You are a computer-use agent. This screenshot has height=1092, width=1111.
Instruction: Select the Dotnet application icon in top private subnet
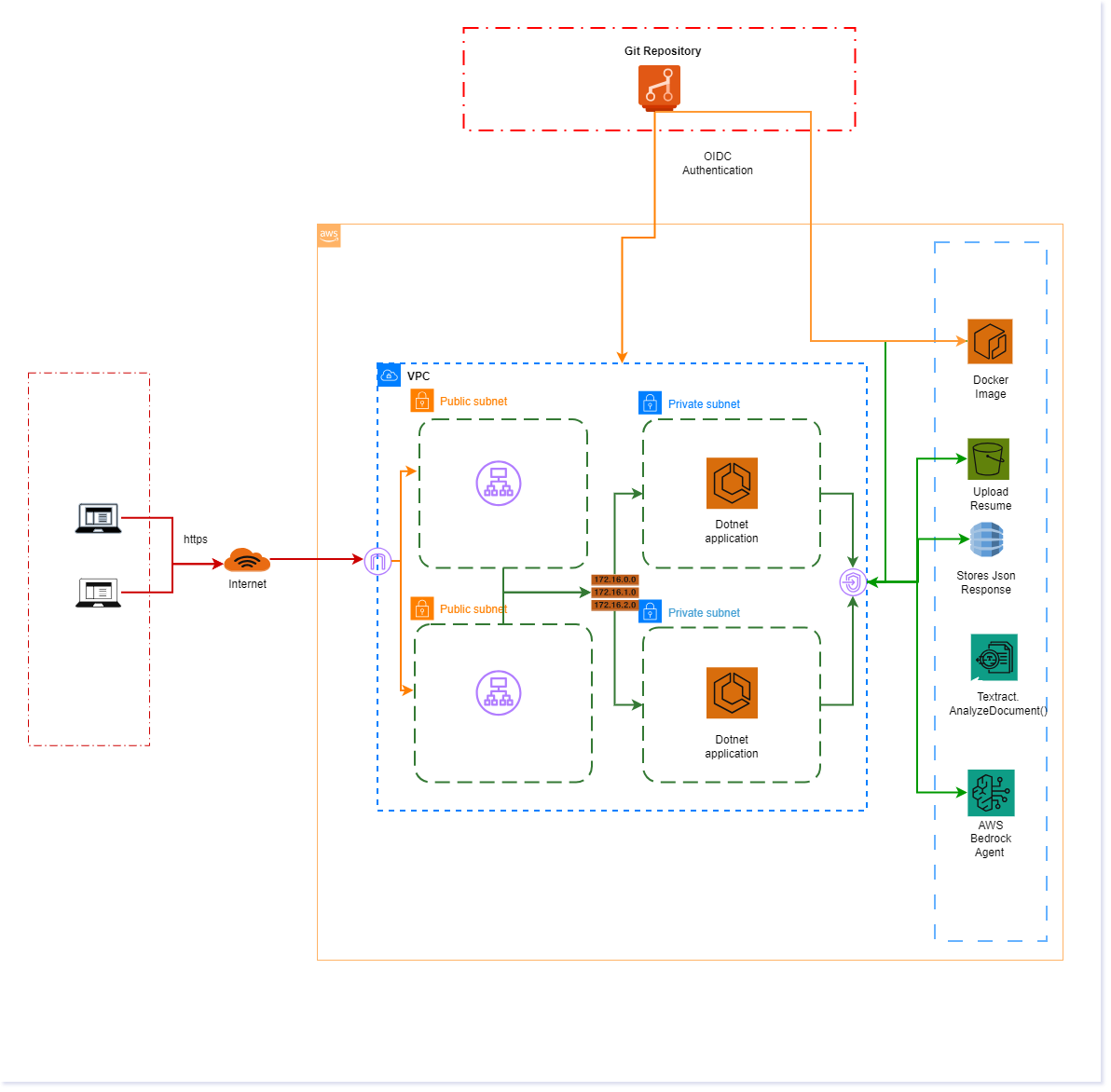pyautogui.click(x=732, y=484)
